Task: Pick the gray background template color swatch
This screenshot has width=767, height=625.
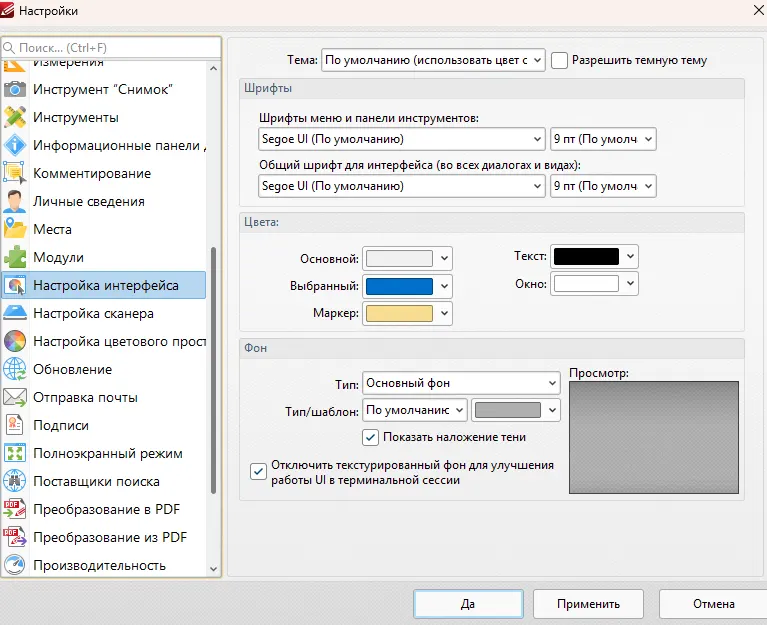Action: (x=508, y=410)
